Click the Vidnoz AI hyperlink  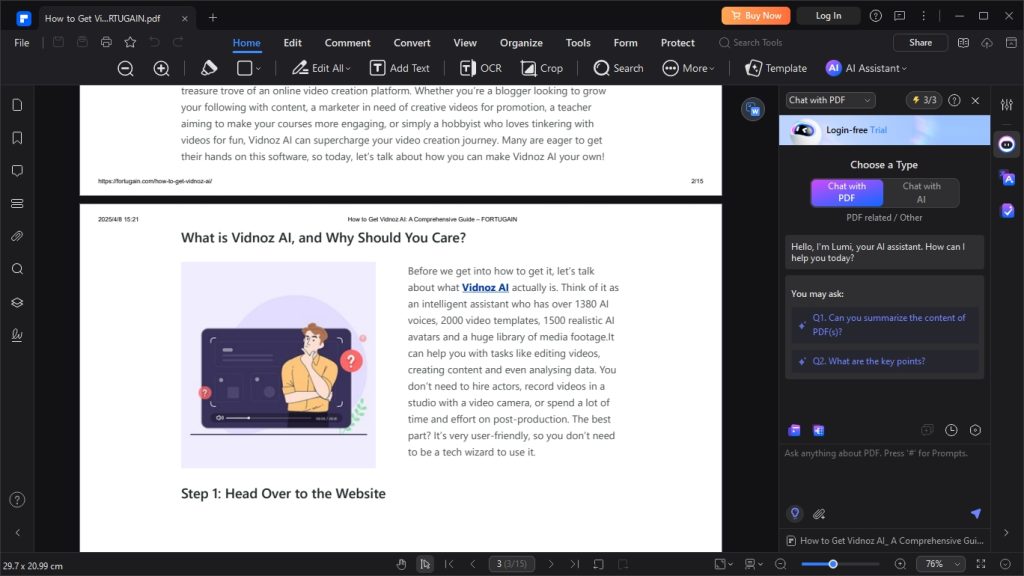(485, 287)
